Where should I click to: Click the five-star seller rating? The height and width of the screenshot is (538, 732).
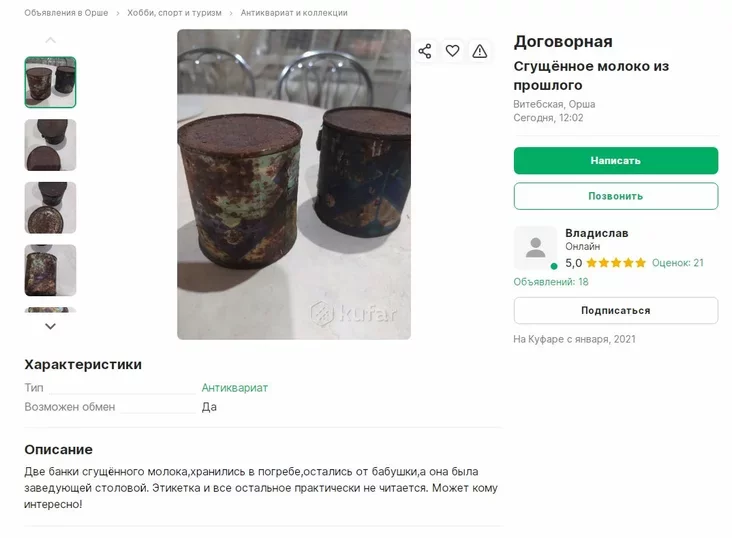coord(616,263)
